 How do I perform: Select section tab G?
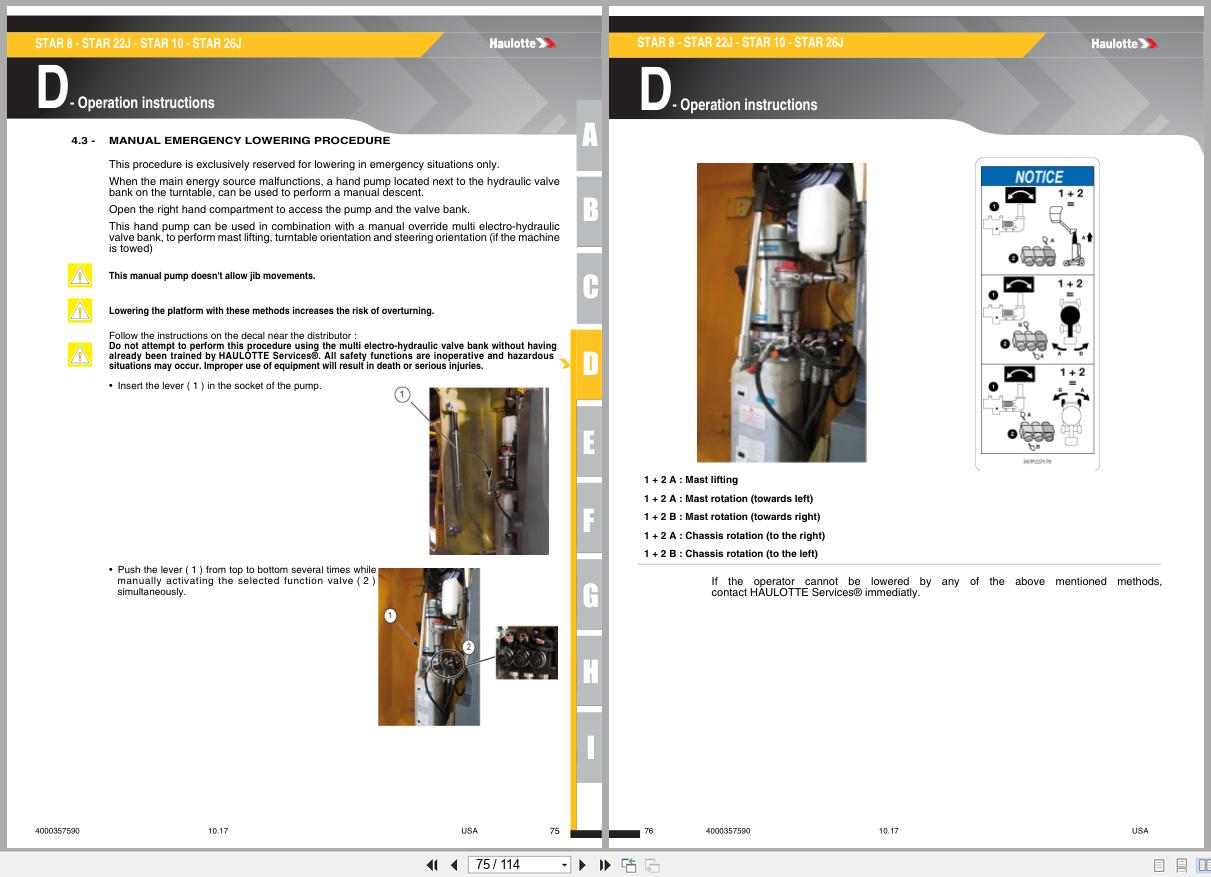point(589,596)
